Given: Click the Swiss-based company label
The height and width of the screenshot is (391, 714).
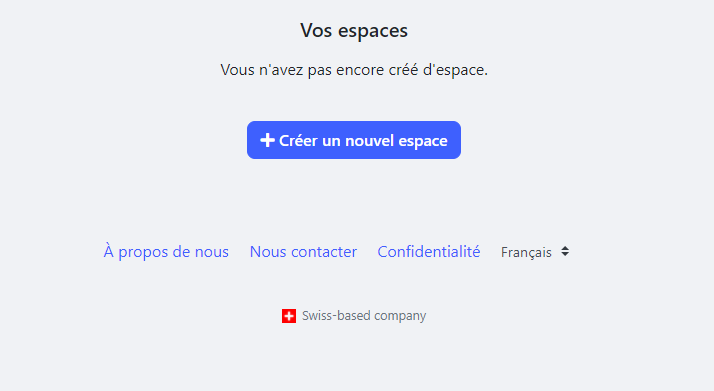Looking at the screenshot, I should click(x=364, y=316).
